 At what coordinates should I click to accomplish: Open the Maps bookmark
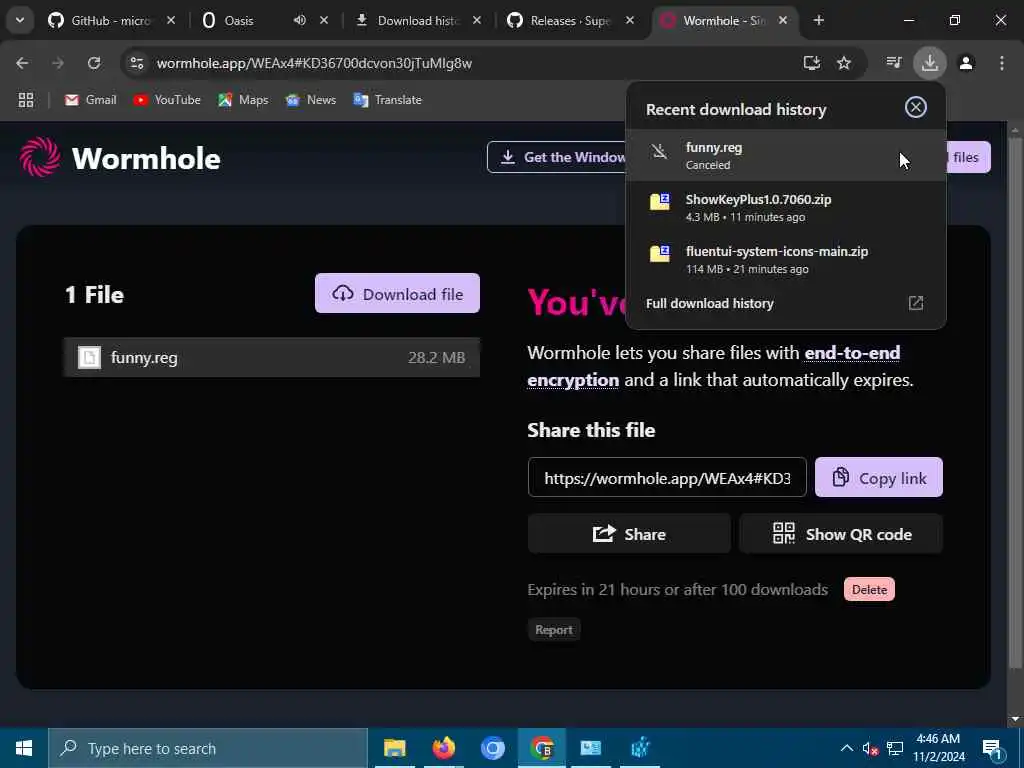(243, 100)
